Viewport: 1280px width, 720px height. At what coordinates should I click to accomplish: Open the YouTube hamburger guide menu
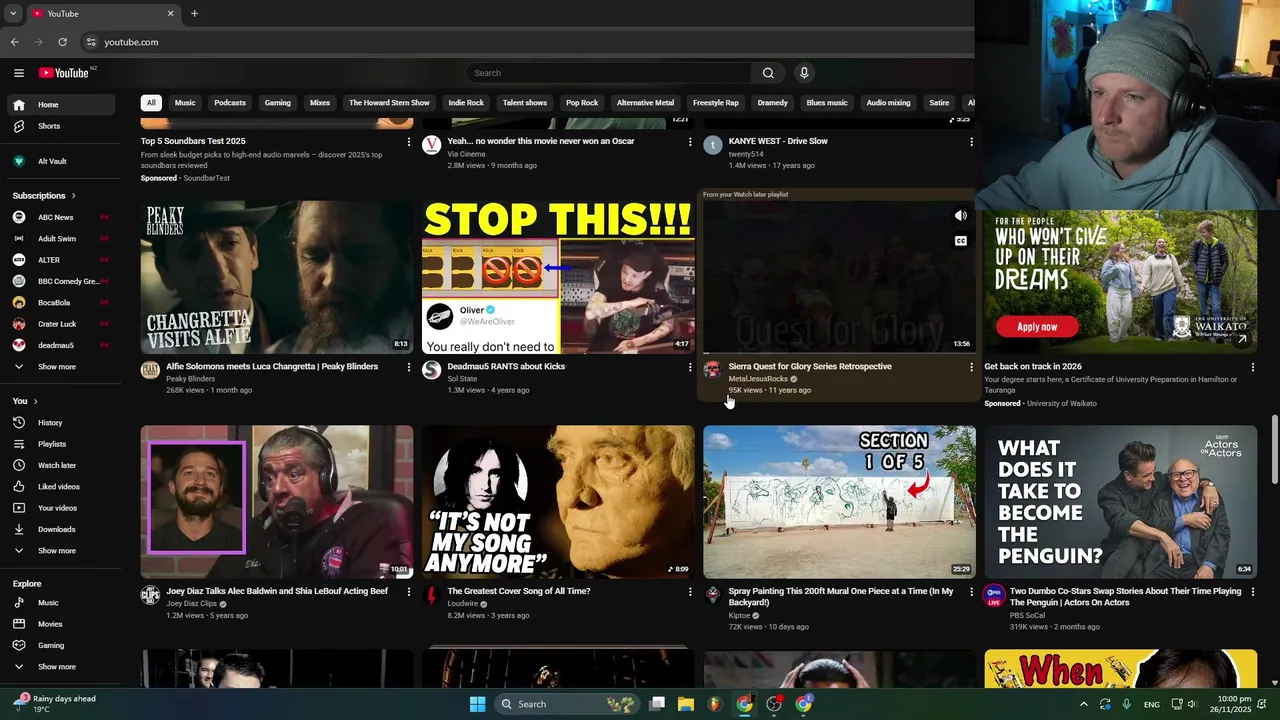point(18,73)
